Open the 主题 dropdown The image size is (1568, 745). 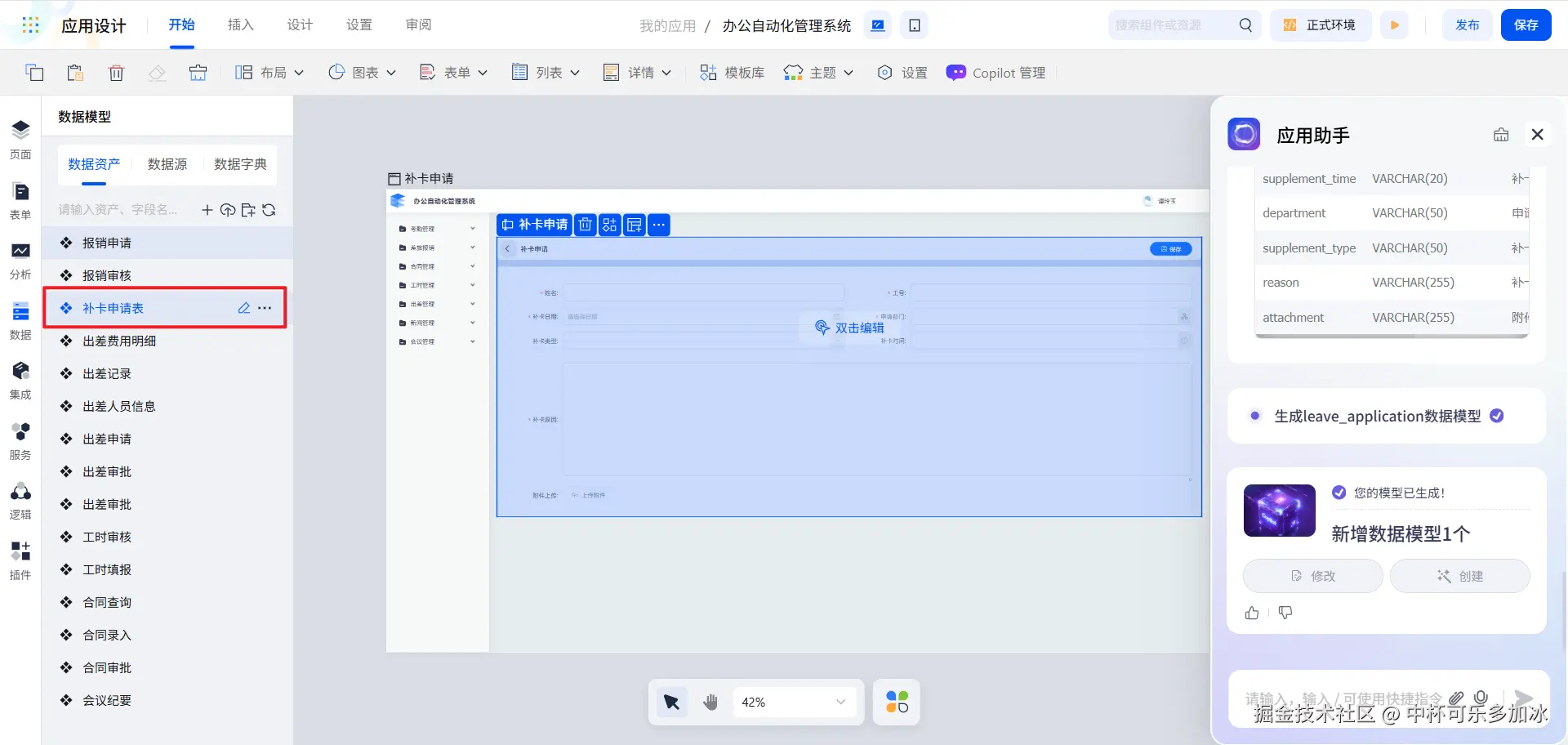[x=818, y=73]
